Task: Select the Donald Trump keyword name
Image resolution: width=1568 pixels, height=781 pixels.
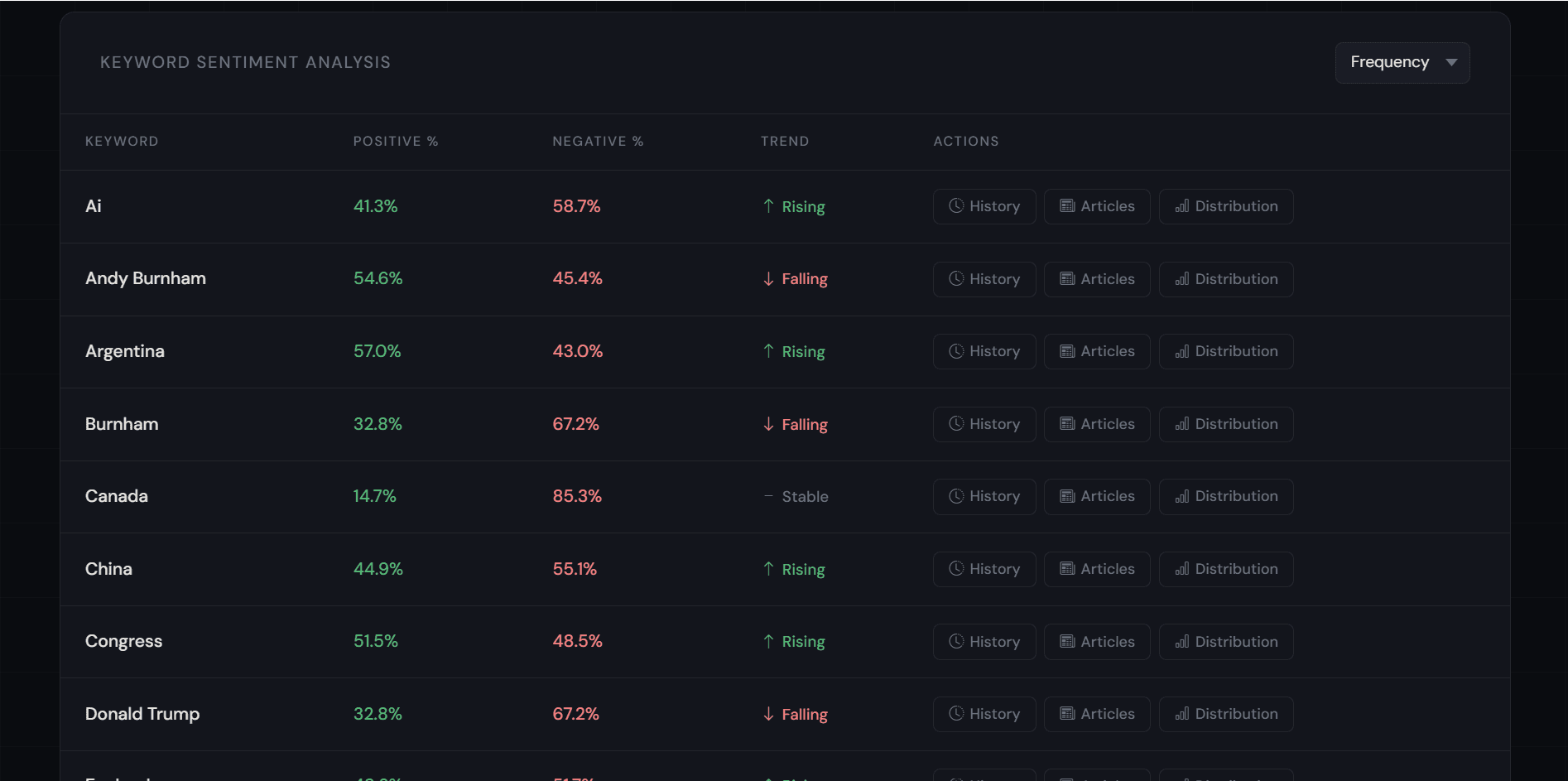Action: (142, 714)
